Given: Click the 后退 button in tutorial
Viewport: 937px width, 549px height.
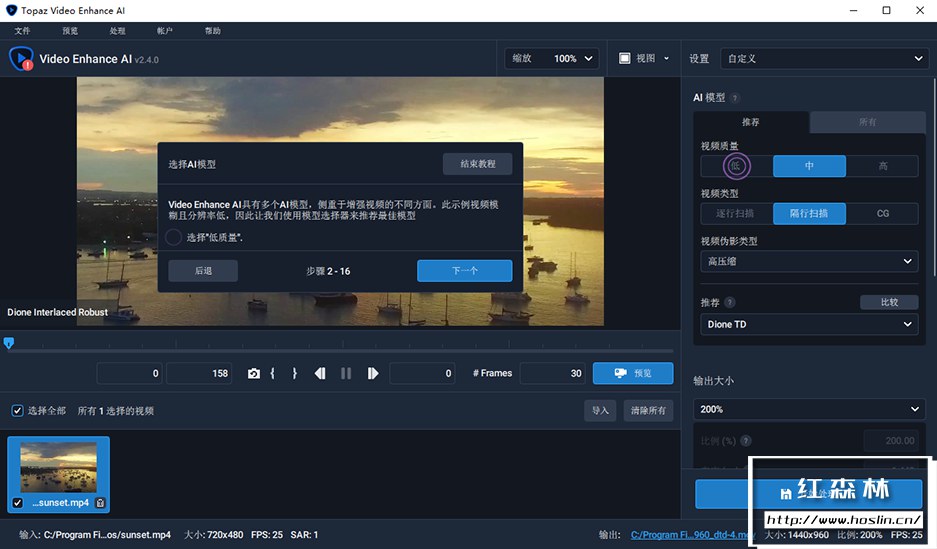Looking at the screenshot, I should 203,271.
